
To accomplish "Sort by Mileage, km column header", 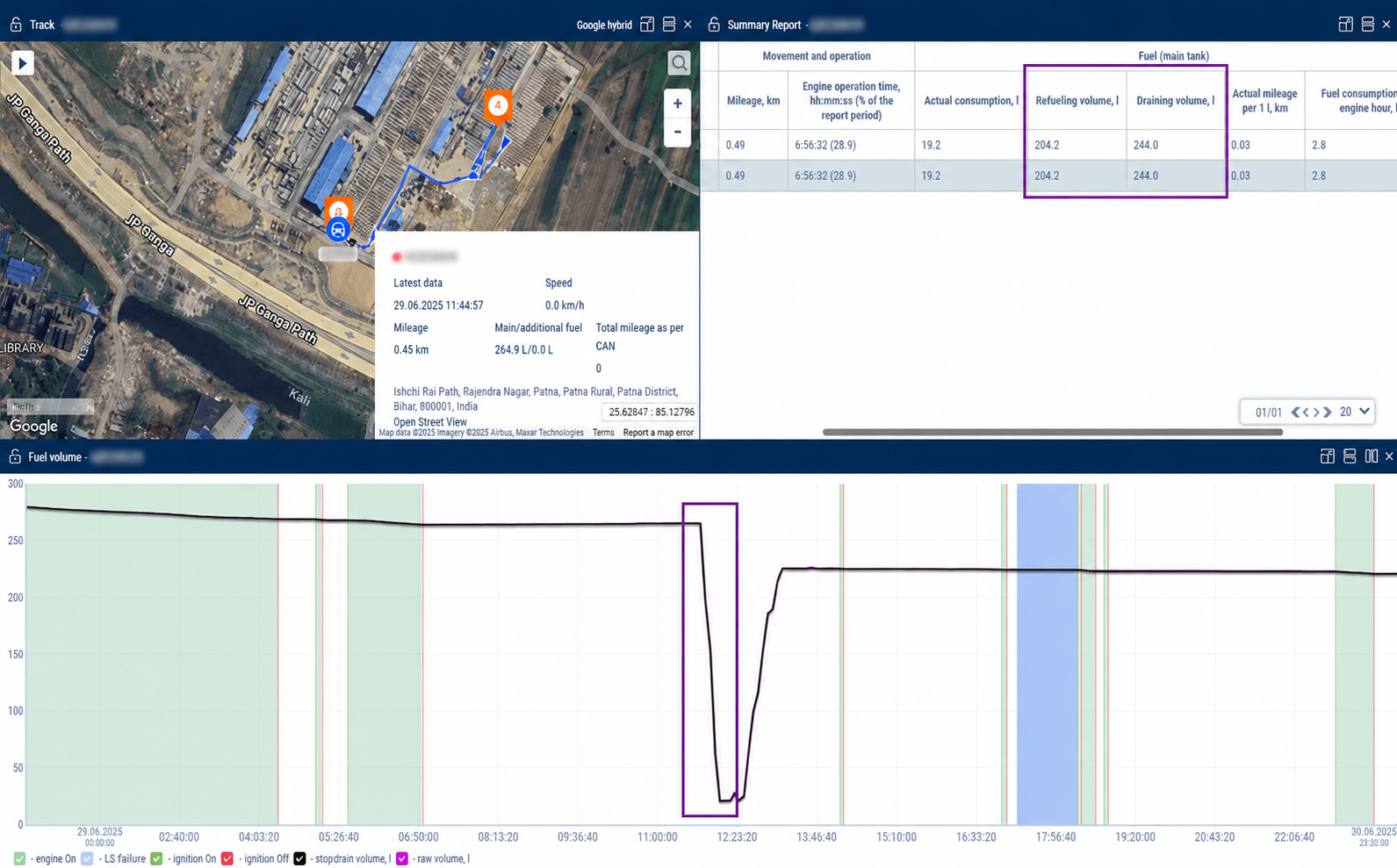I will 753,101.
